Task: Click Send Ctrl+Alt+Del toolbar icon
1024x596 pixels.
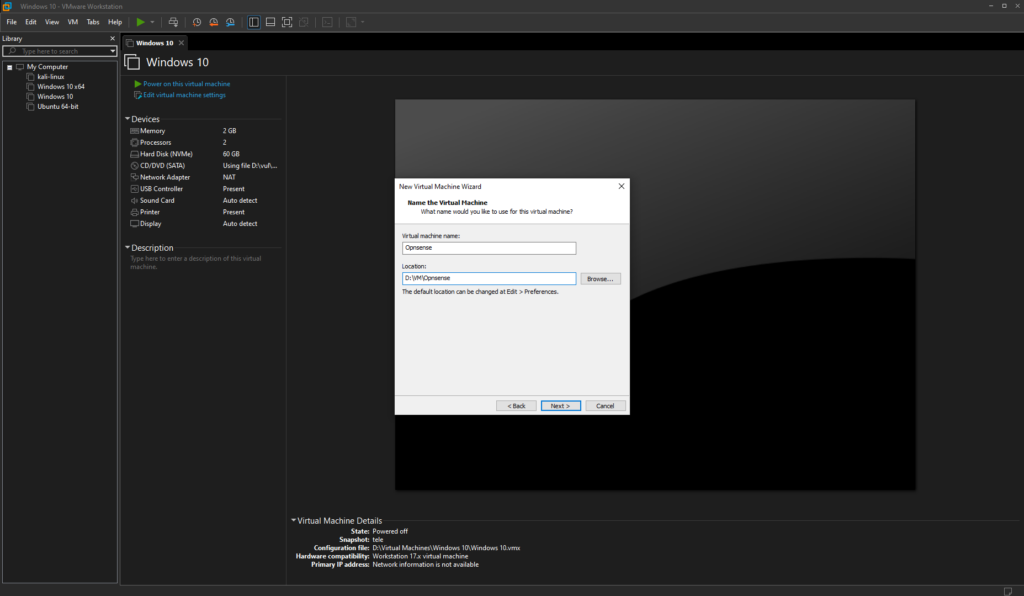Action: [x=173, y=22]
